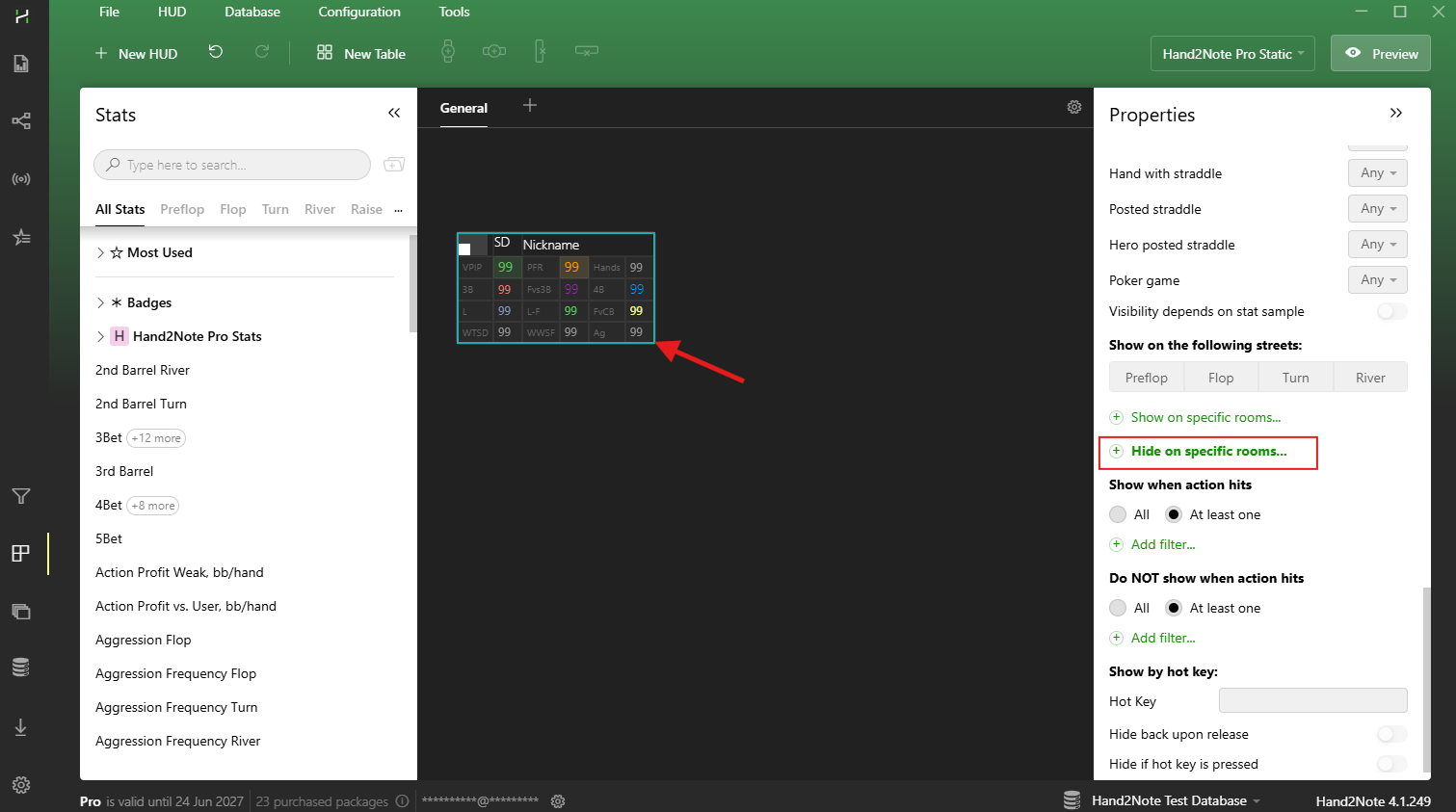
Task: Open the Configuration menu
Action: click(359, 12)
